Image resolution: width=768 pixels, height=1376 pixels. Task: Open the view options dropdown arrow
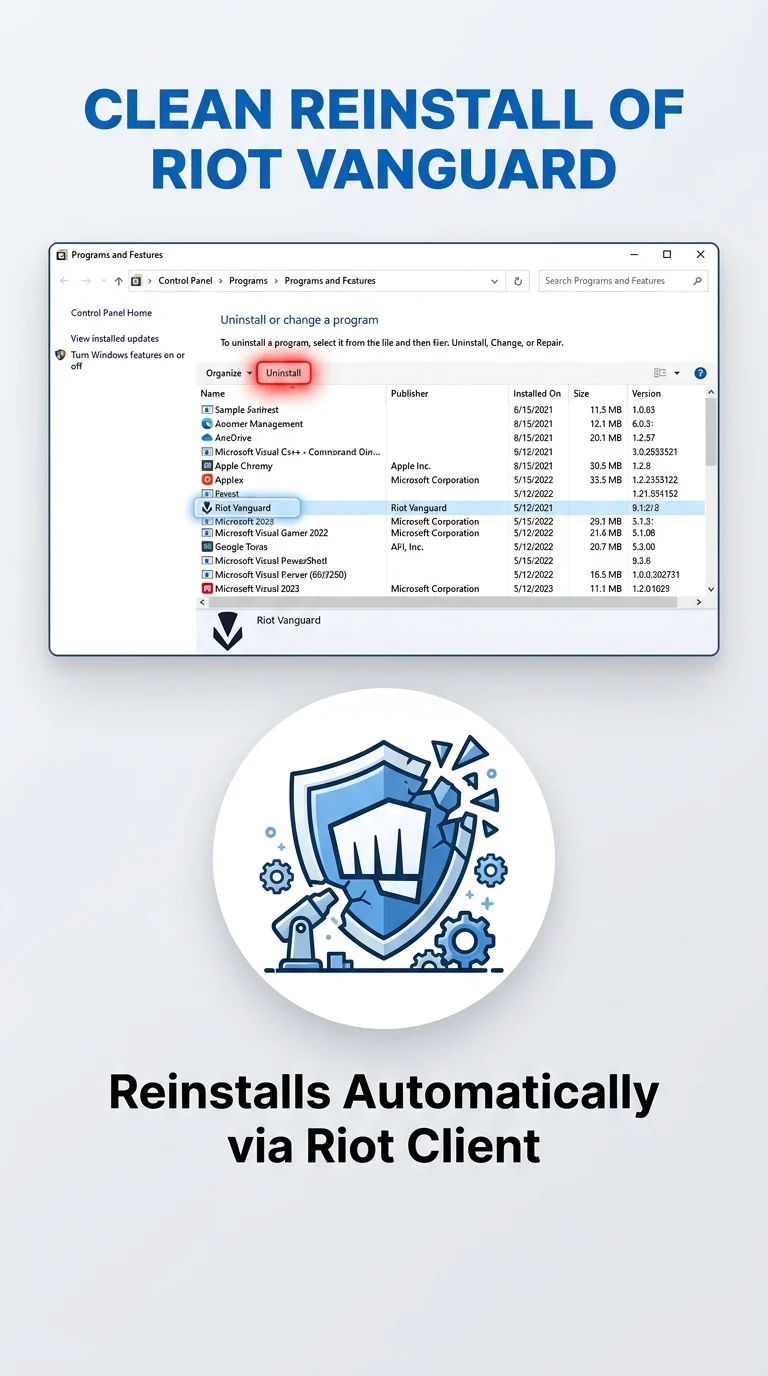tap(677, 373)
